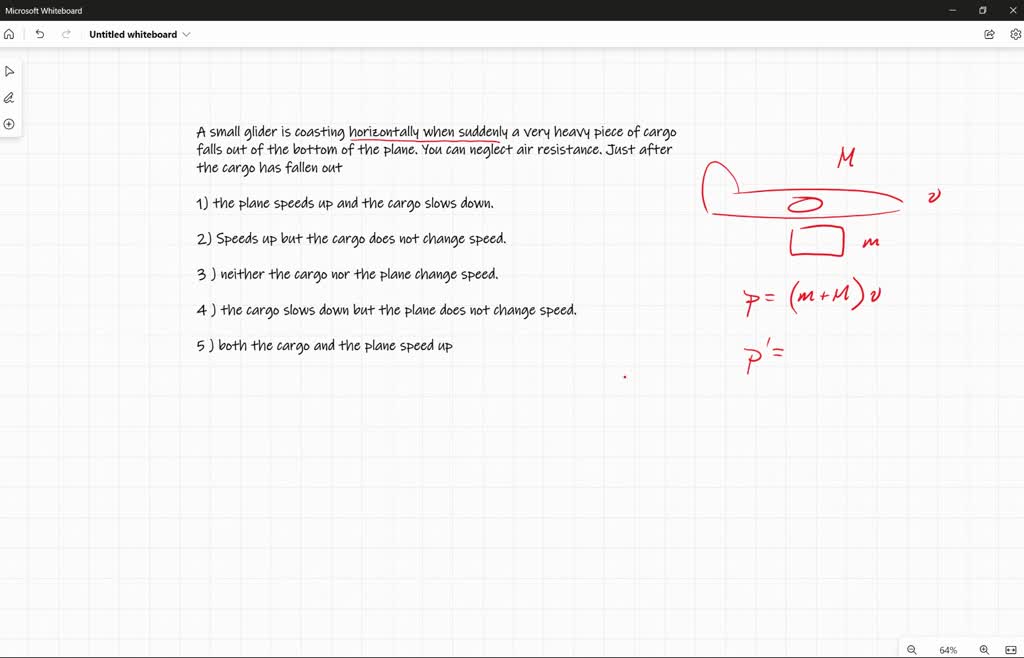Zoom out of the whiteboard
This screenshot has width=1024, height=658.
pyautogui.click(x=911, y=649)
